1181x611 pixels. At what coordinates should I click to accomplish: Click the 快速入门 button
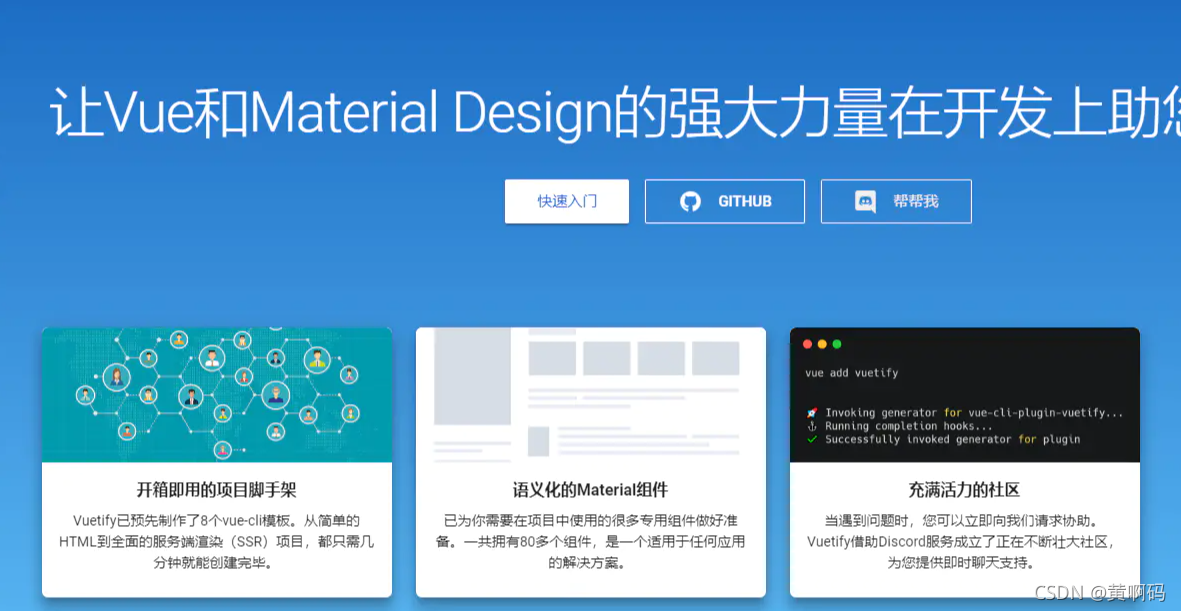pyautogui.click(x=566, y=201)
